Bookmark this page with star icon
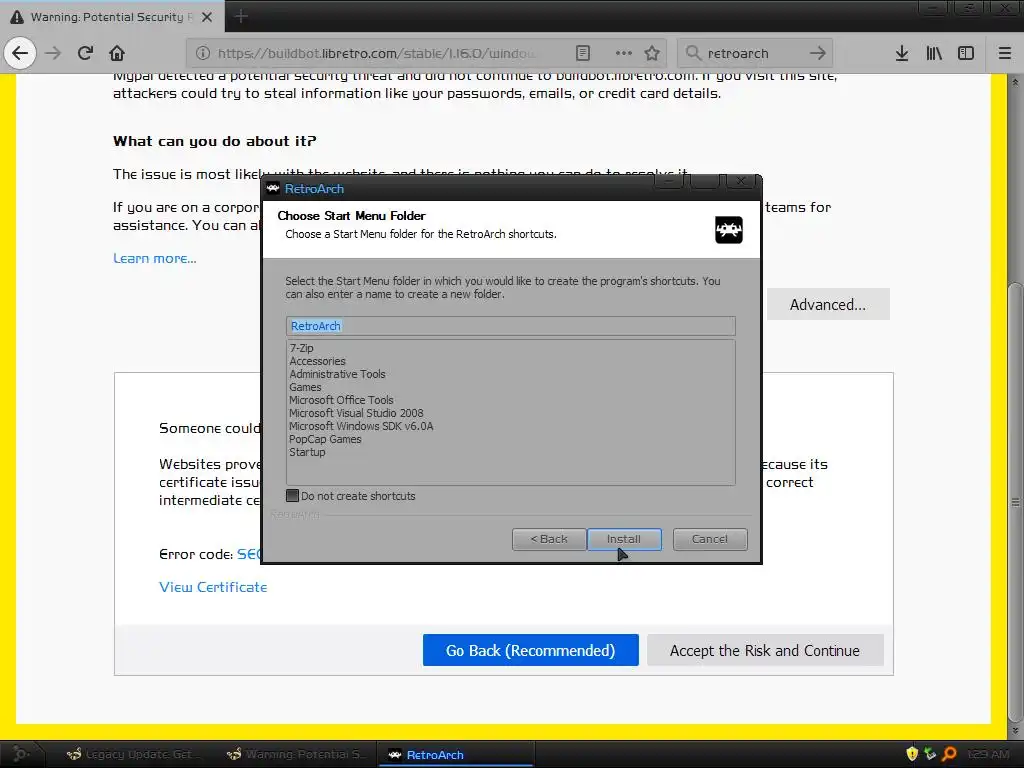Screen dimensions: 1024x768 click(652, 53)
